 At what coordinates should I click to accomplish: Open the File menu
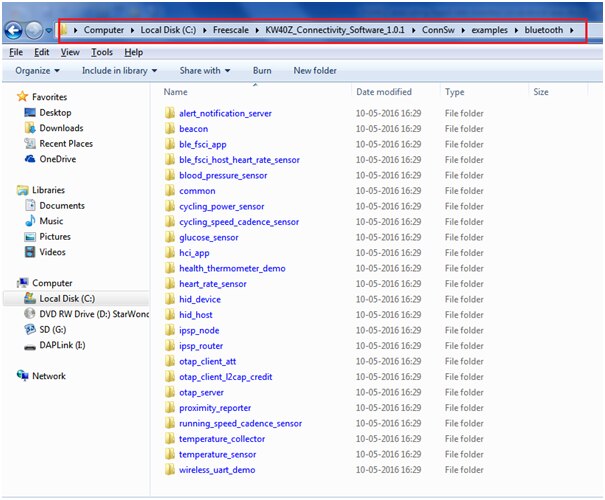click(x=16, y=52)
